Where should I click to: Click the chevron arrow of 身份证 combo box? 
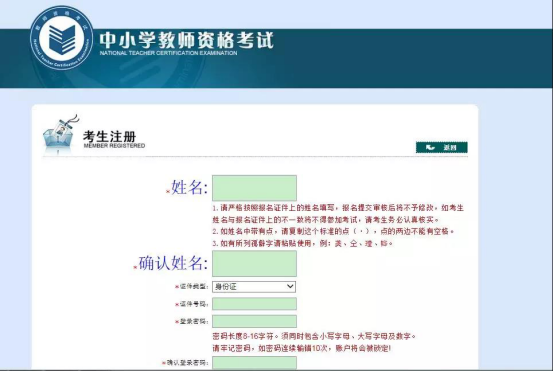click(290, 286)
